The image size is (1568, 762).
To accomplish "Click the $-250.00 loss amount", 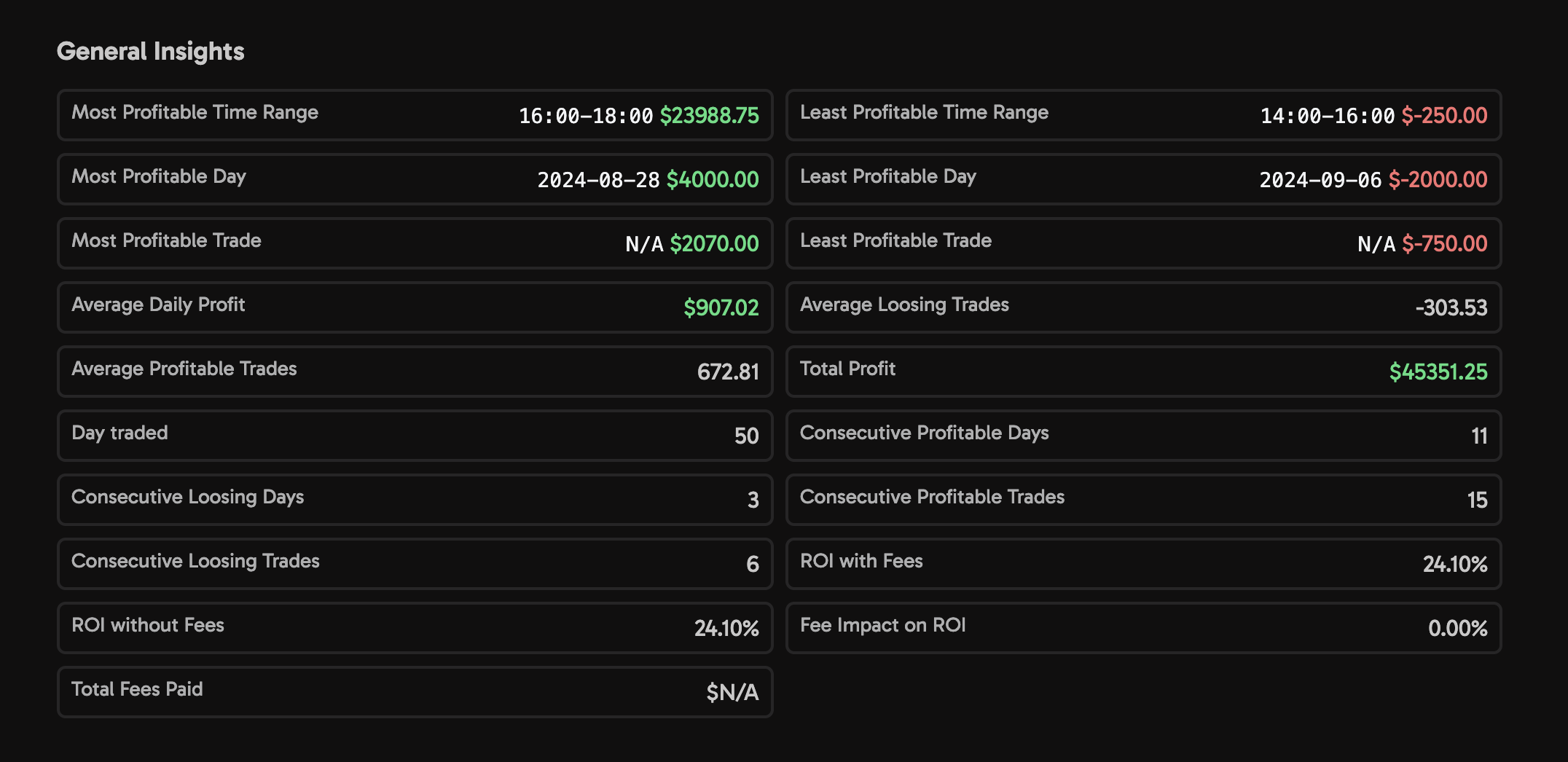I will click(x=1445, y=116).
